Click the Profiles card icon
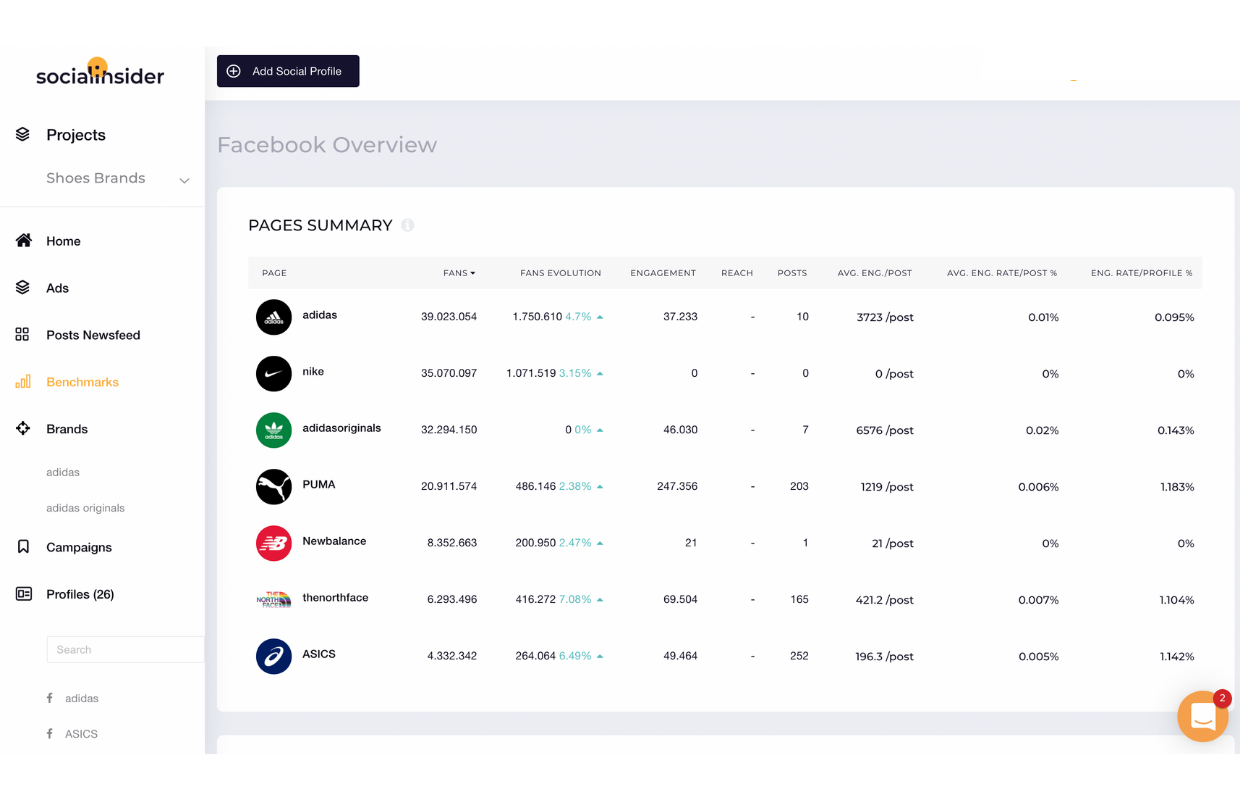Screen dimensions: 1240x800 23,594
